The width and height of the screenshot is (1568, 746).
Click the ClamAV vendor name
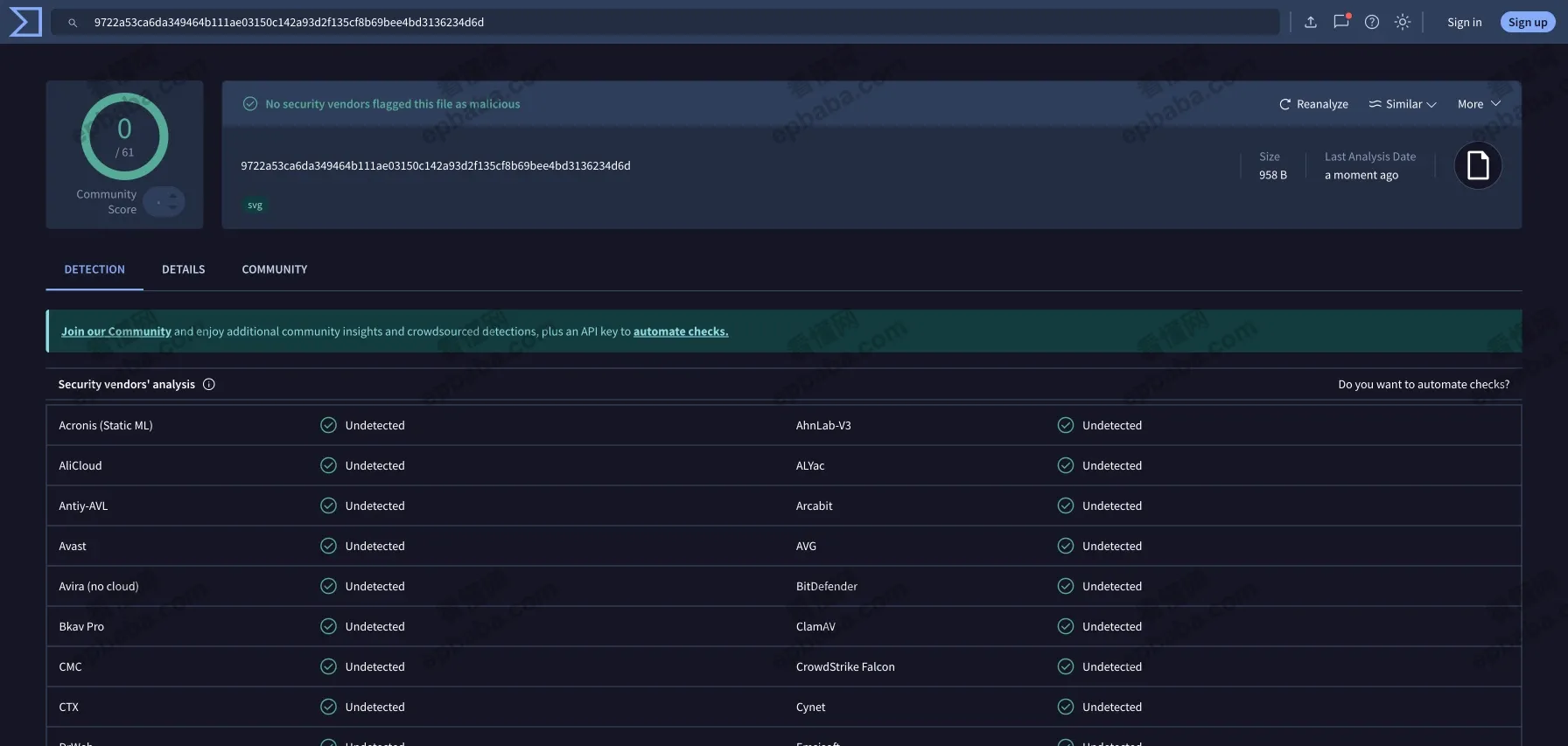click(815, 626)
